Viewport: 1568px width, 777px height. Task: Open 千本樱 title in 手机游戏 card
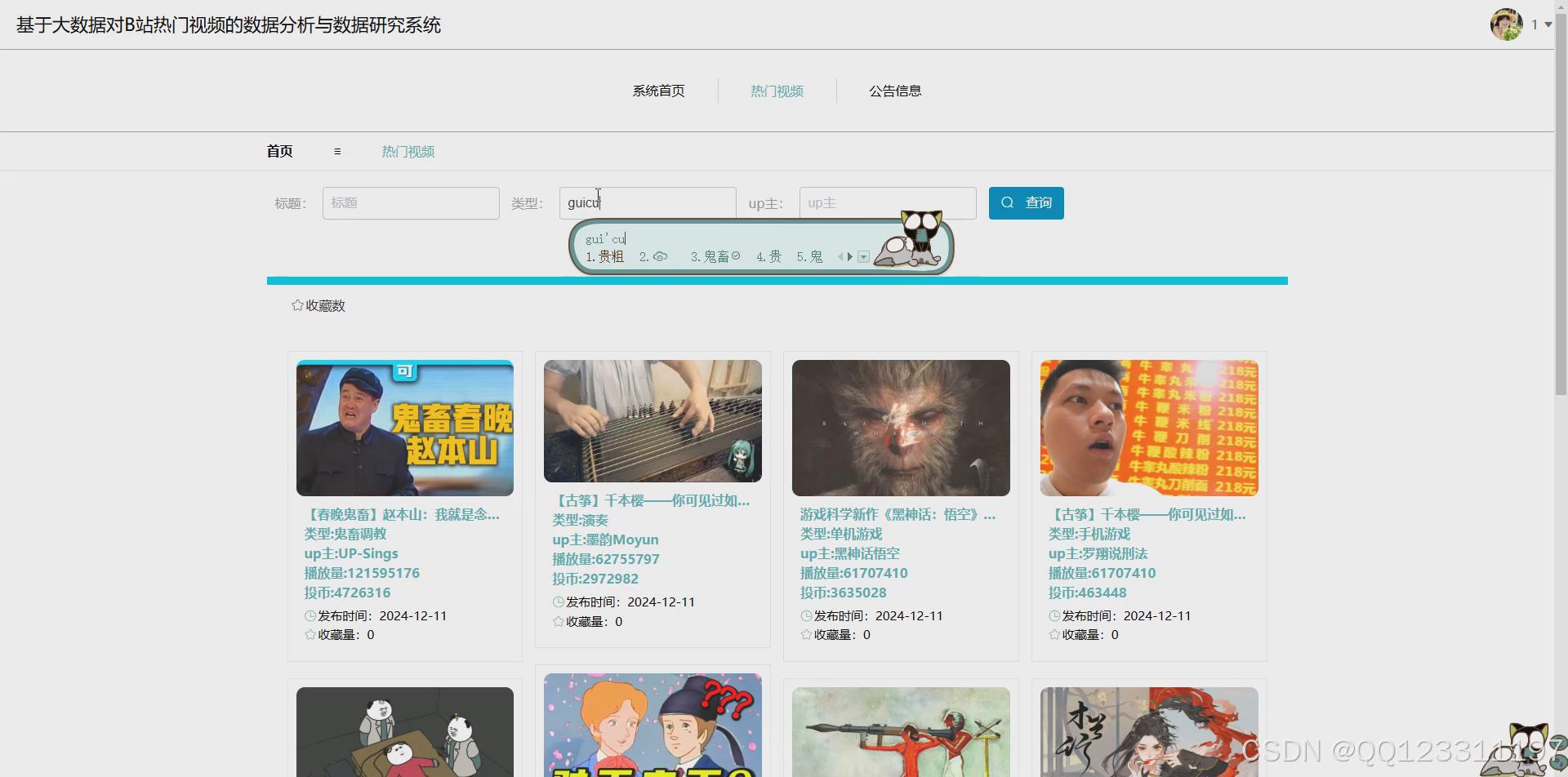coord(1147,514)
